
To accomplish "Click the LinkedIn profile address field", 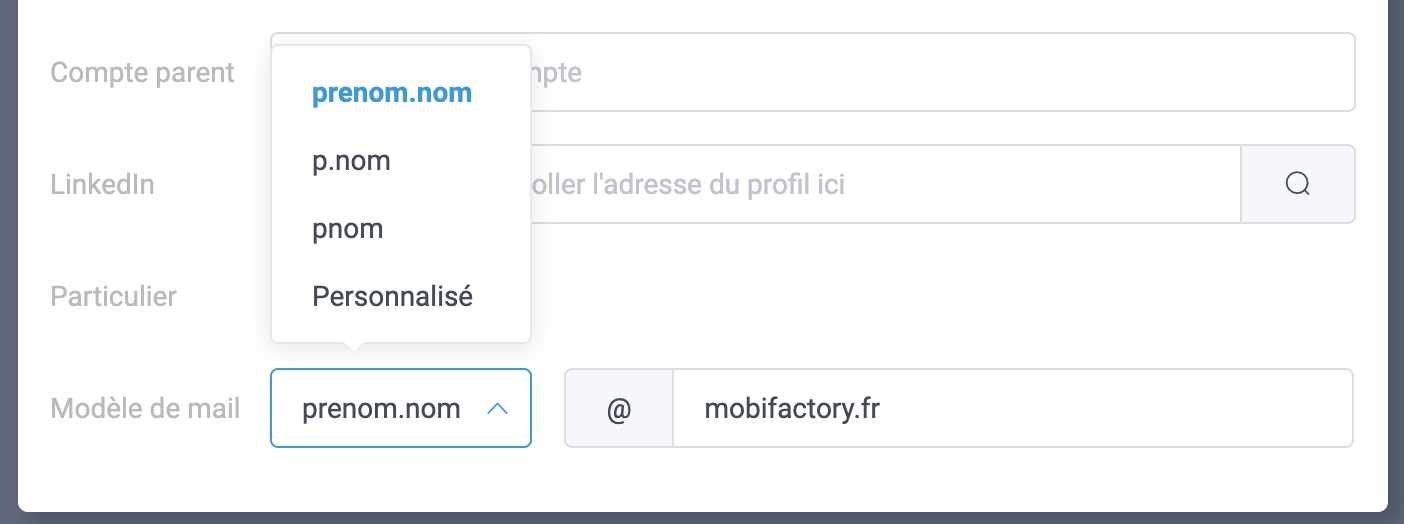I will pyautogui.click(x=880, y=184).
